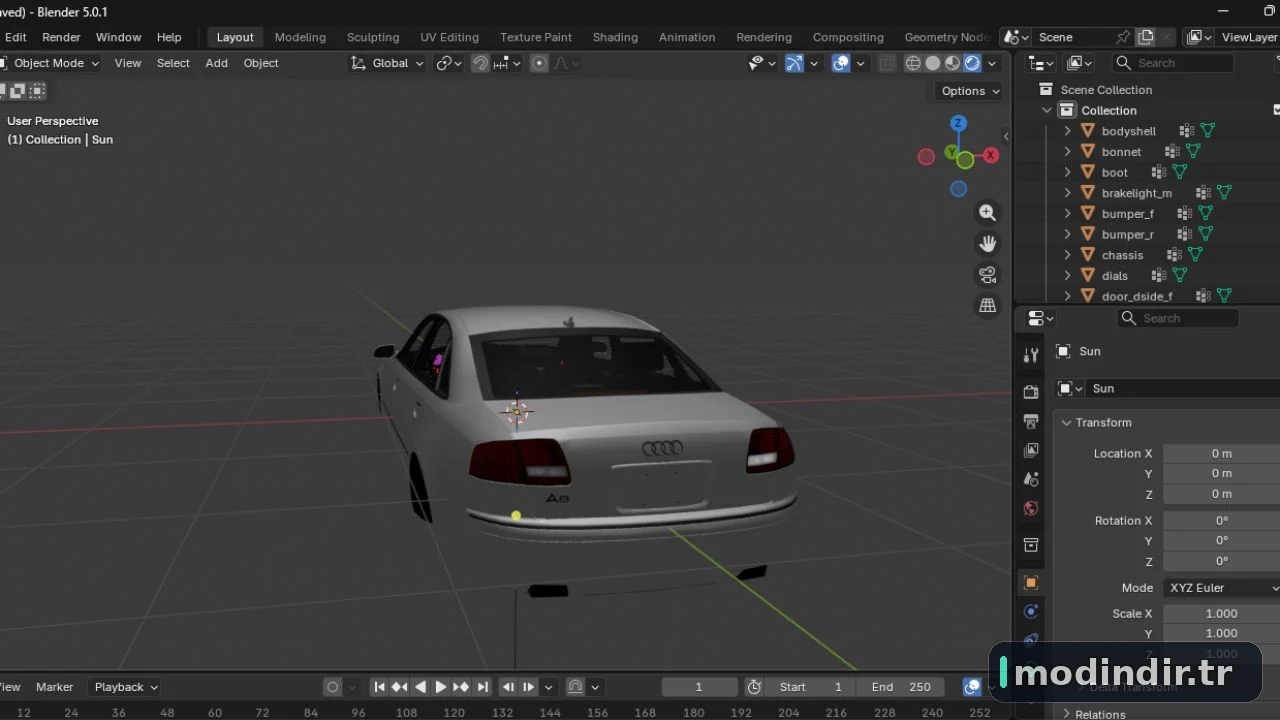Toggle use preview range clock icon
This screenshot has height=720, width=1280.
(x=754, y=687)
